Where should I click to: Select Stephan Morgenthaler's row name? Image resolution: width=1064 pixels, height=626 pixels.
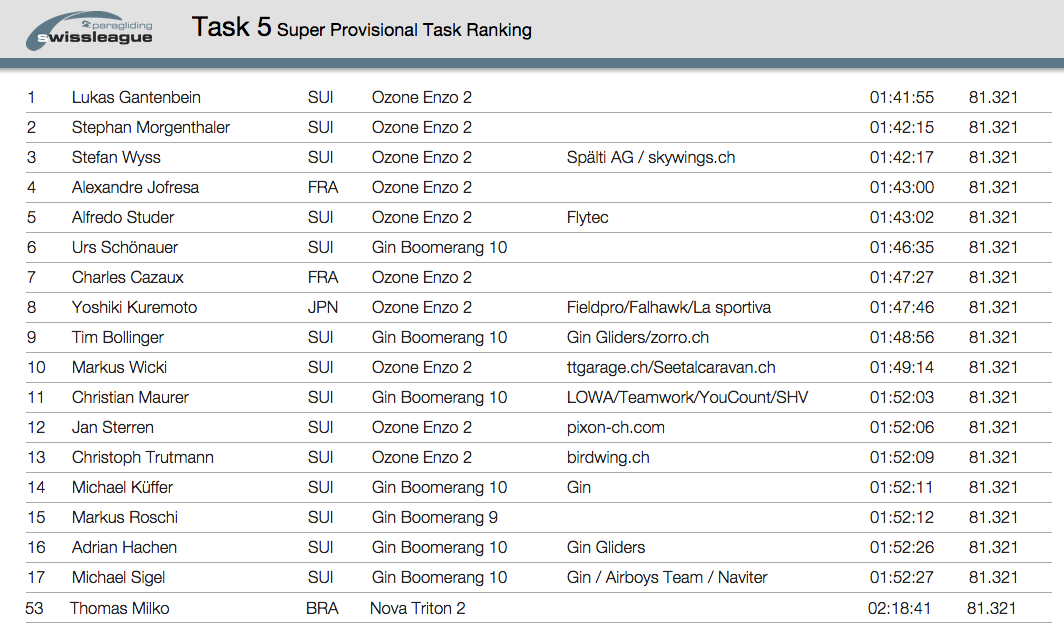point(151,128)
